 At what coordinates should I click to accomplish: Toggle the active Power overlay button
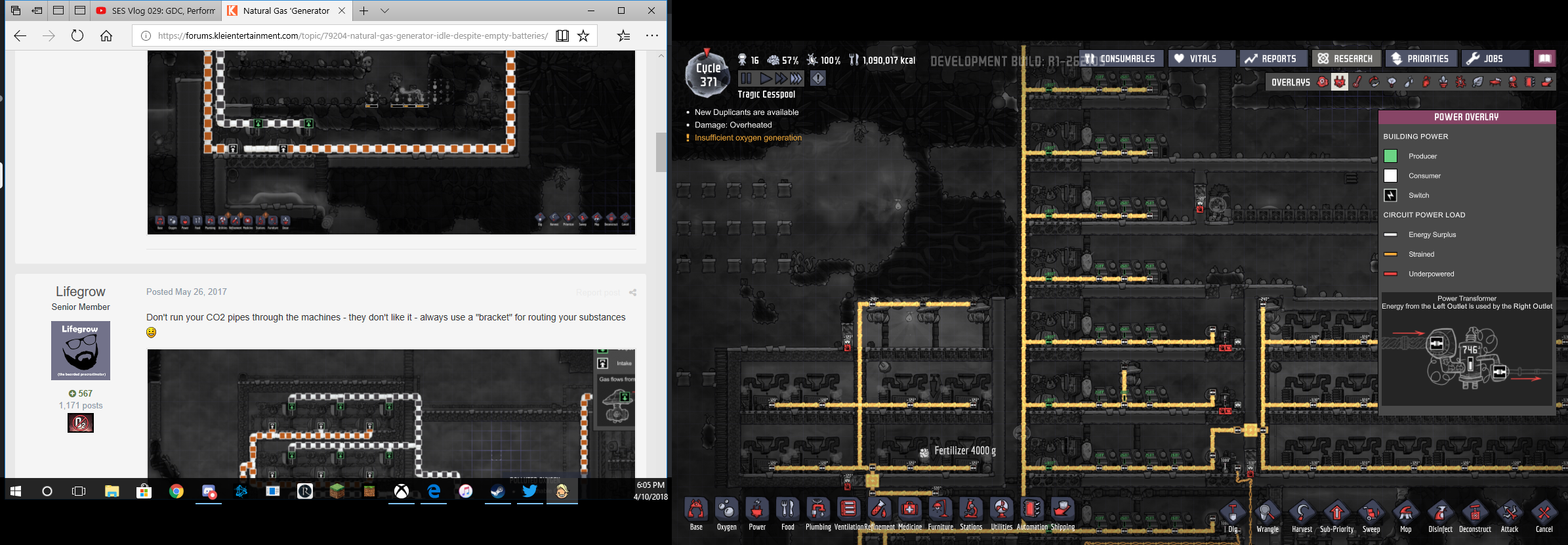click(x=1340, y=82)
